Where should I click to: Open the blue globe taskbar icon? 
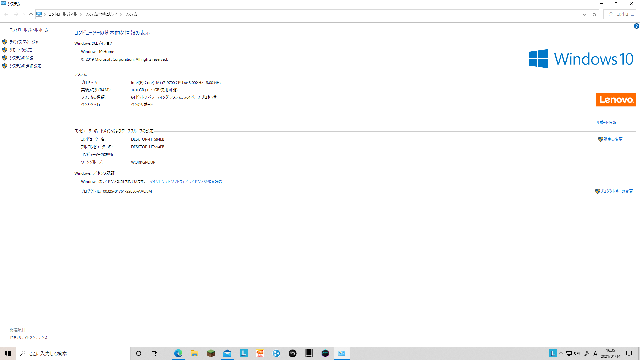tap(276, 353)
